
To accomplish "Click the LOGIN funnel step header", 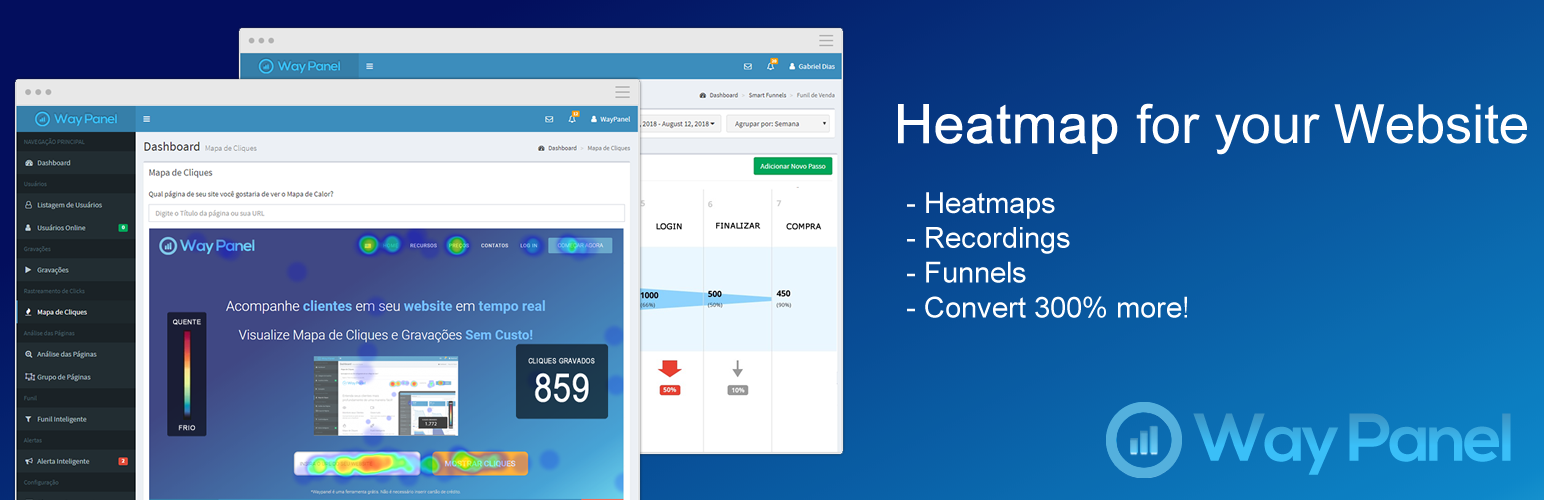I will tap(669, 226).
